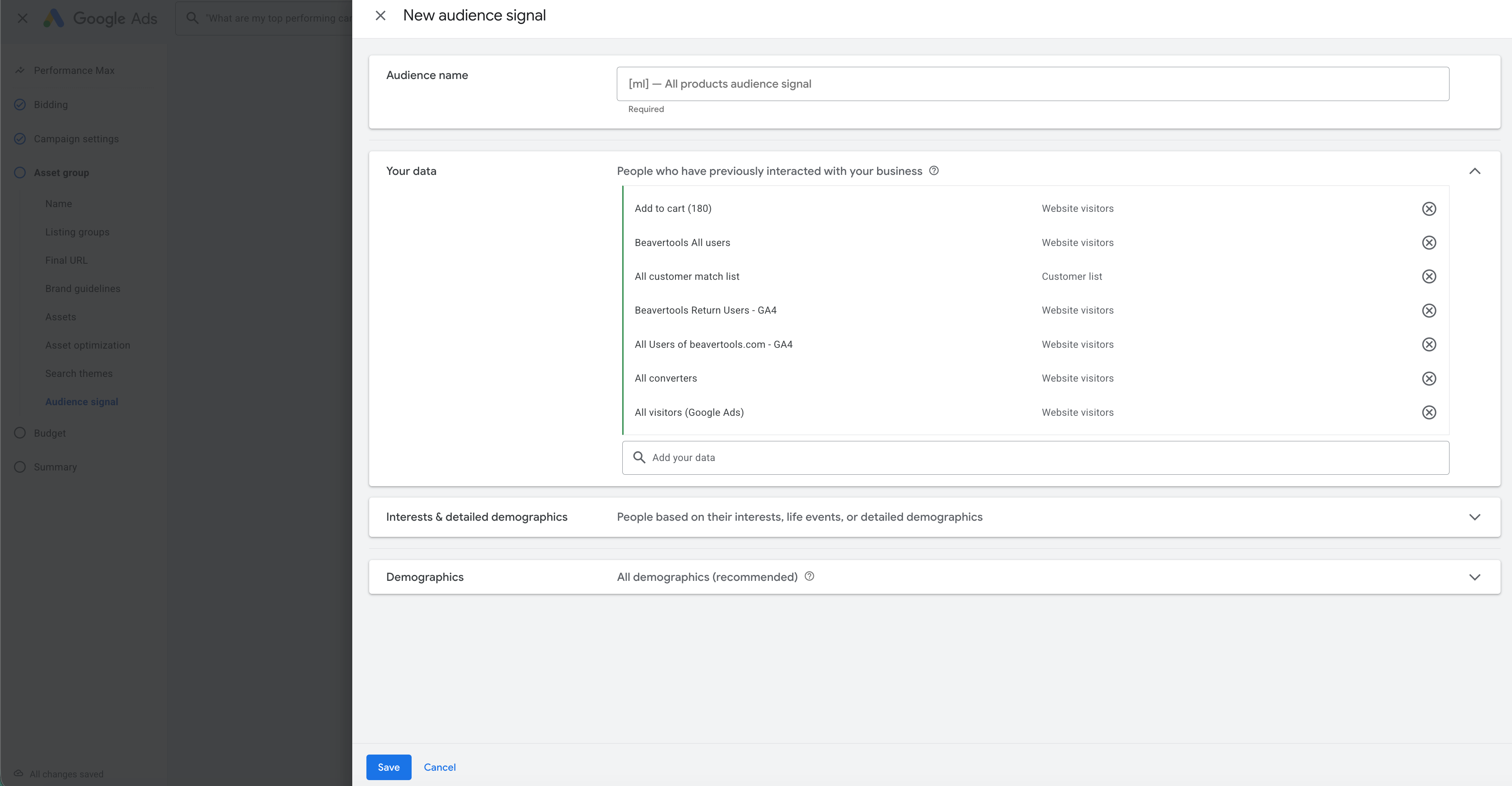Image resolution: width=1512 pixels, height=786 pixels.
Task: Go to Bidding step
Action: coord(50,105)
